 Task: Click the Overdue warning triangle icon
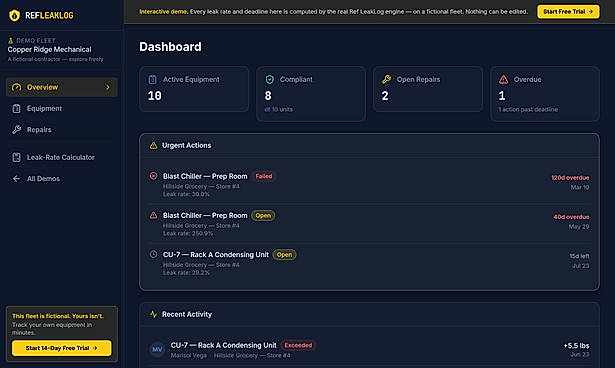(x=504, y=80)
